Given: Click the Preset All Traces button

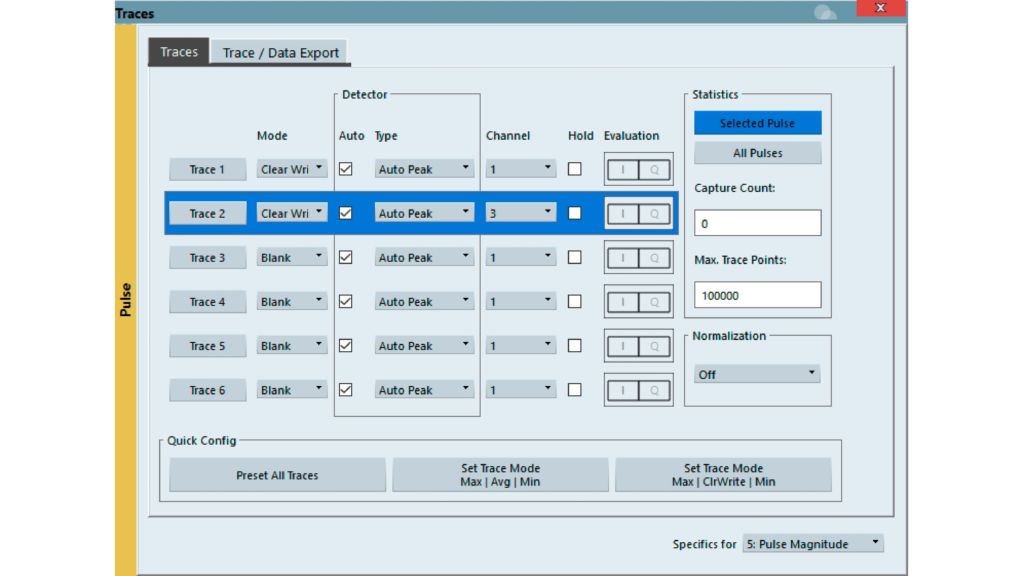Looking at the screenshot, I should coord(277,474).
